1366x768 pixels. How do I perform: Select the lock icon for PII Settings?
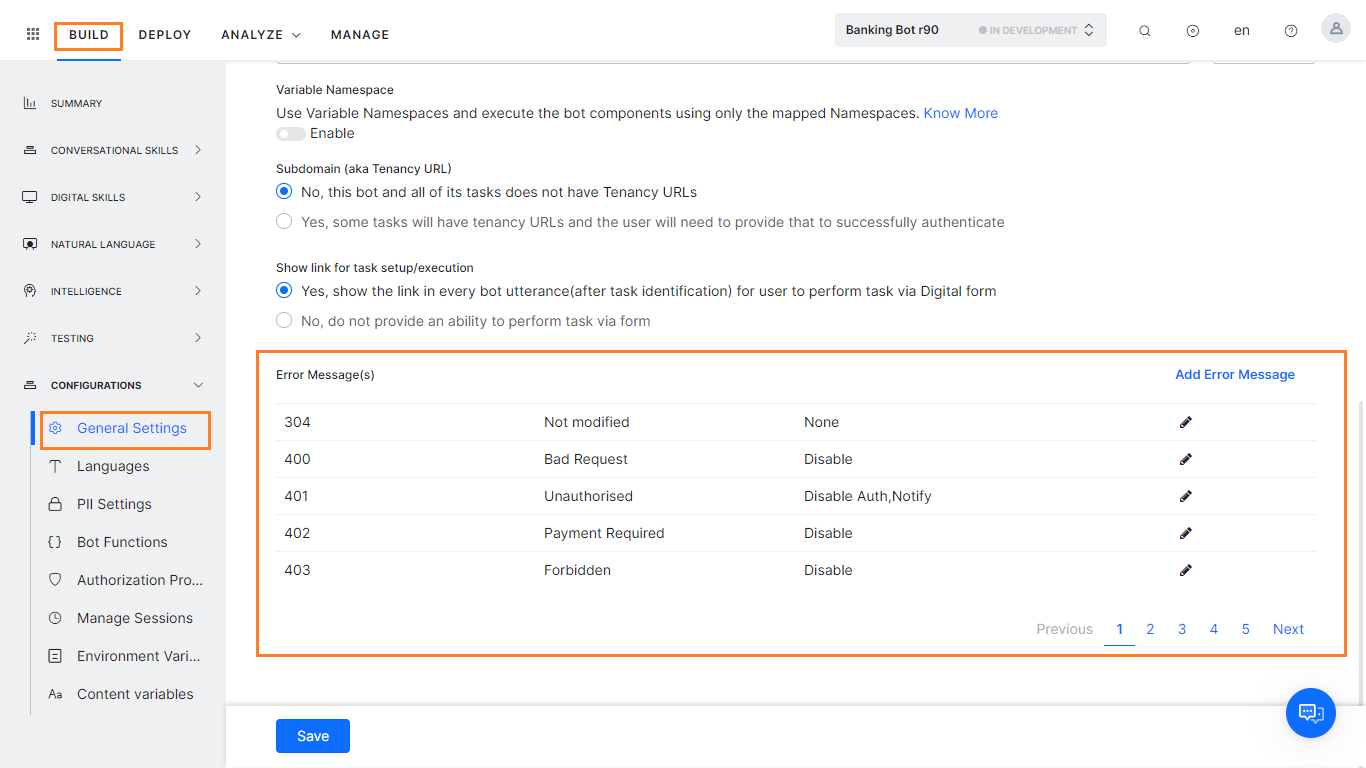pos(57,503)
